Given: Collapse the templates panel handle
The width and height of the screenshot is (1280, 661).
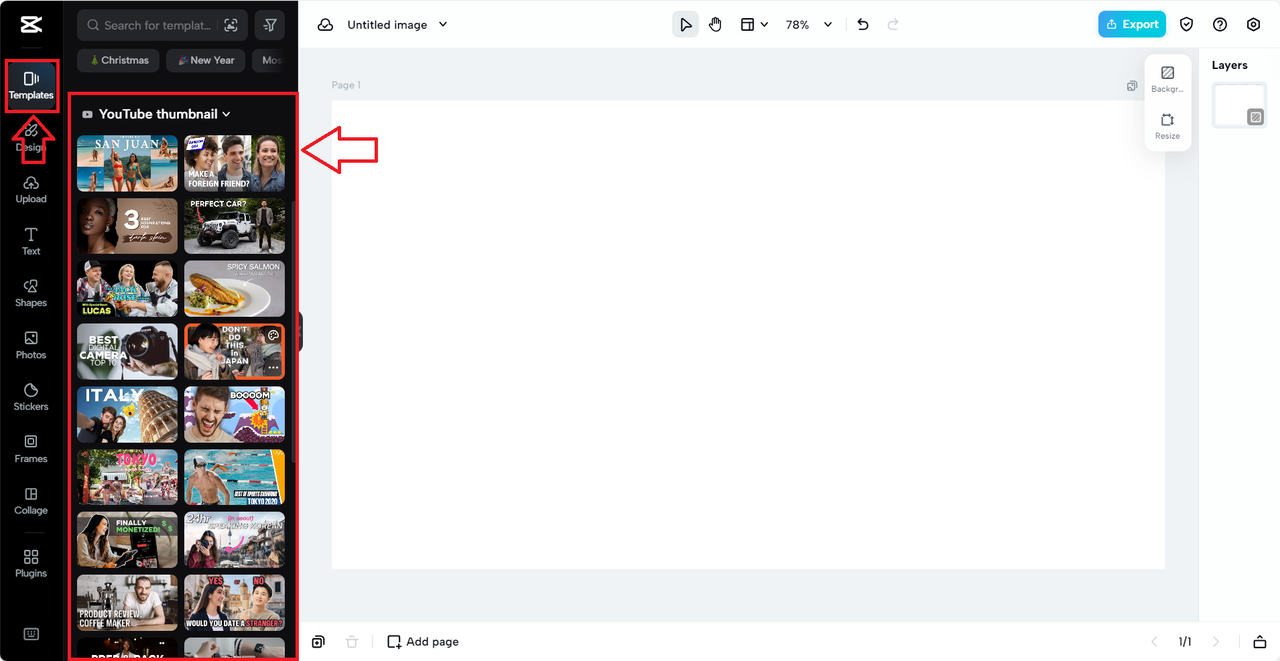Looking at the screenshot, I should (x=300, y=331).
